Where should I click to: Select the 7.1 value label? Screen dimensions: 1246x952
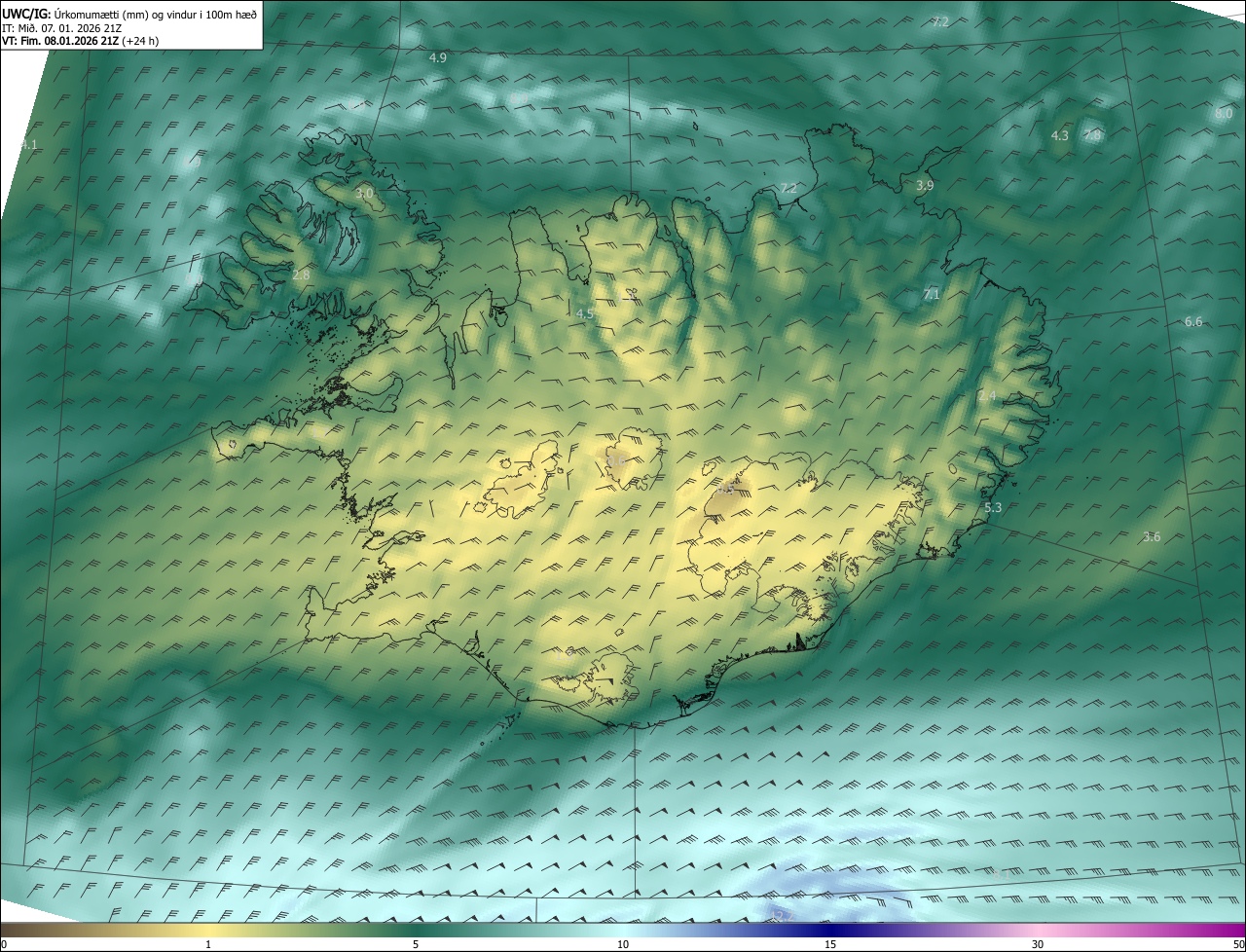[x=931, y=295]
